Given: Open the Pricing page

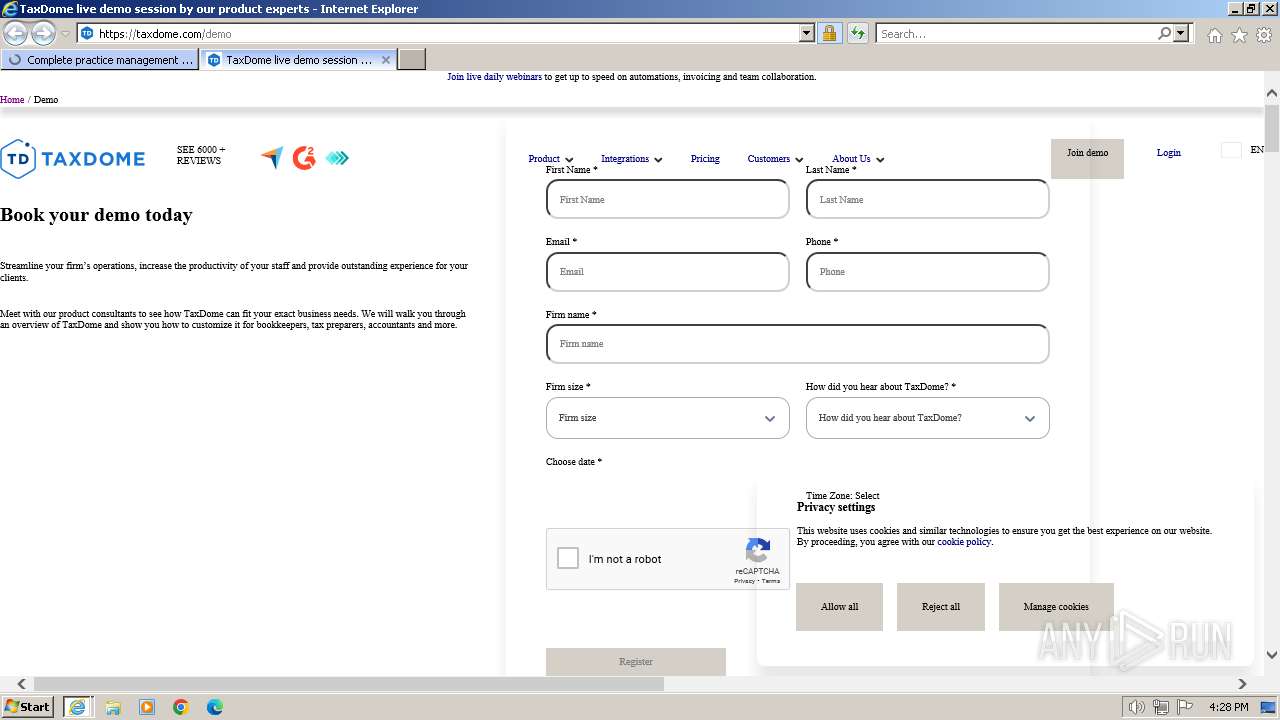Looking at the screenshot, I should coord(705,159).
